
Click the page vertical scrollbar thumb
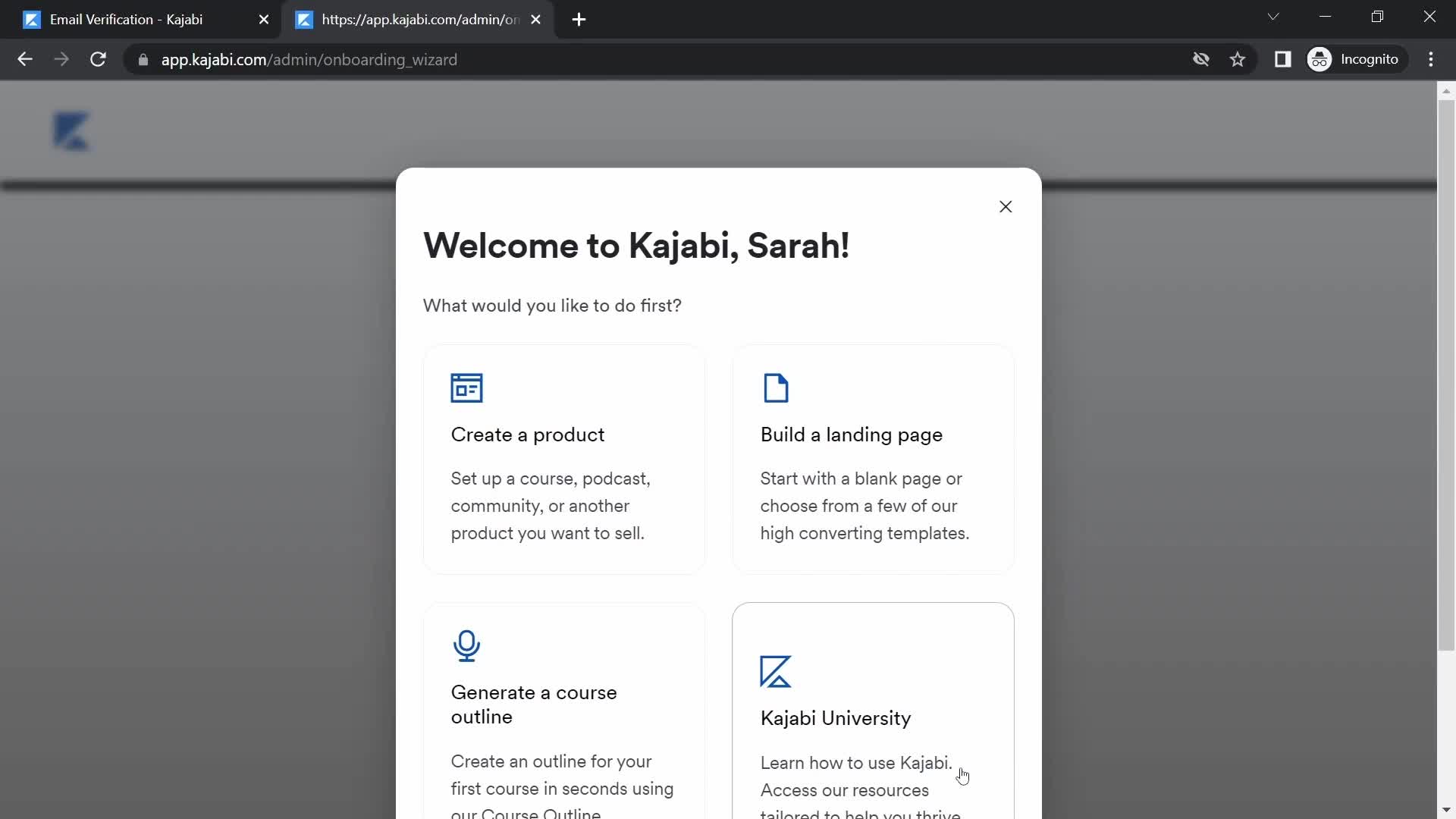coord(1446,375)
